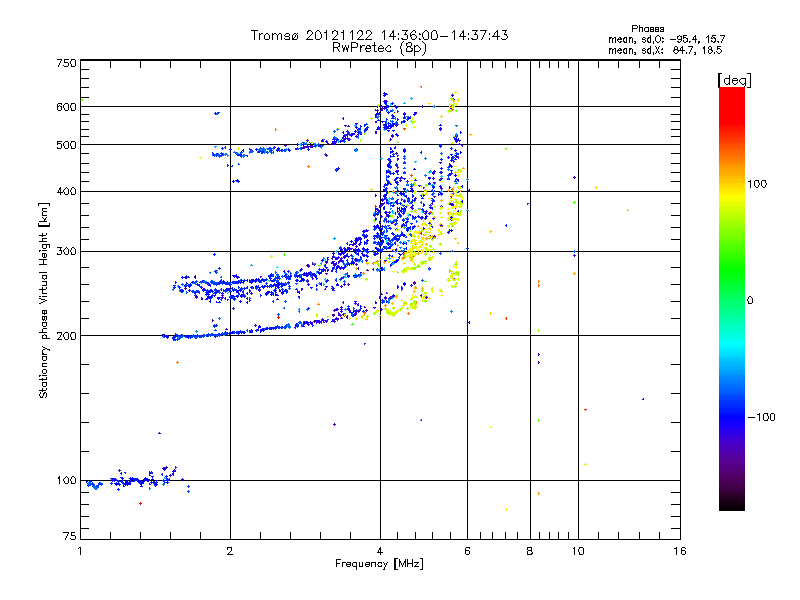
Task: Click the 10 tick label on frequency axis
Action: tap(578, 551)
